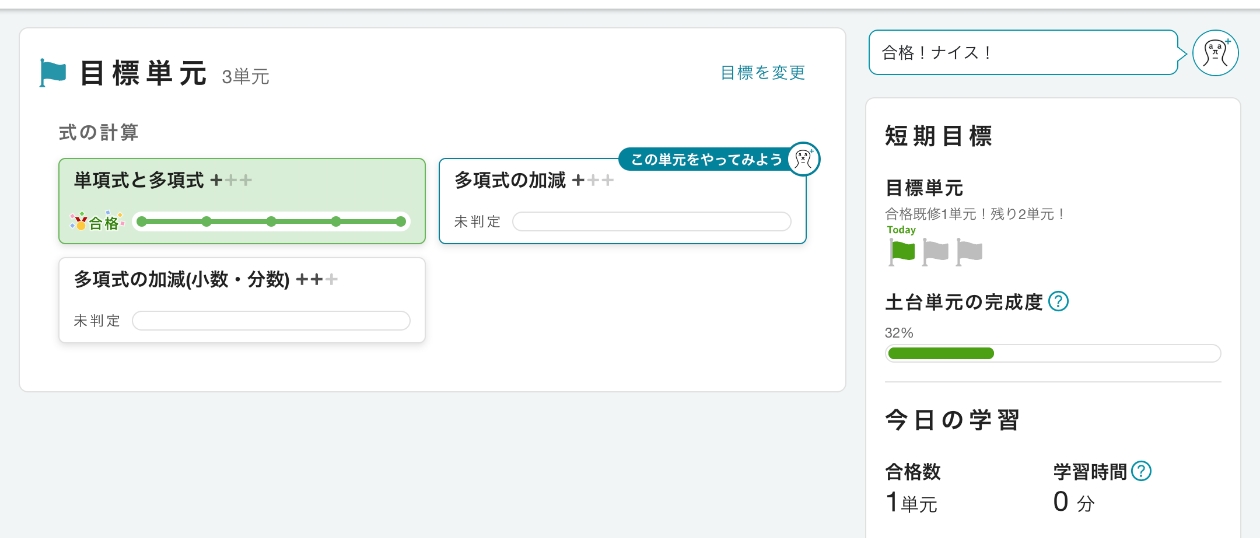This screenshot has height=538, width=1260.
Task: Click 未判定 label on 多項式の加減(小数・分数) card
Action: coord(97,321)
